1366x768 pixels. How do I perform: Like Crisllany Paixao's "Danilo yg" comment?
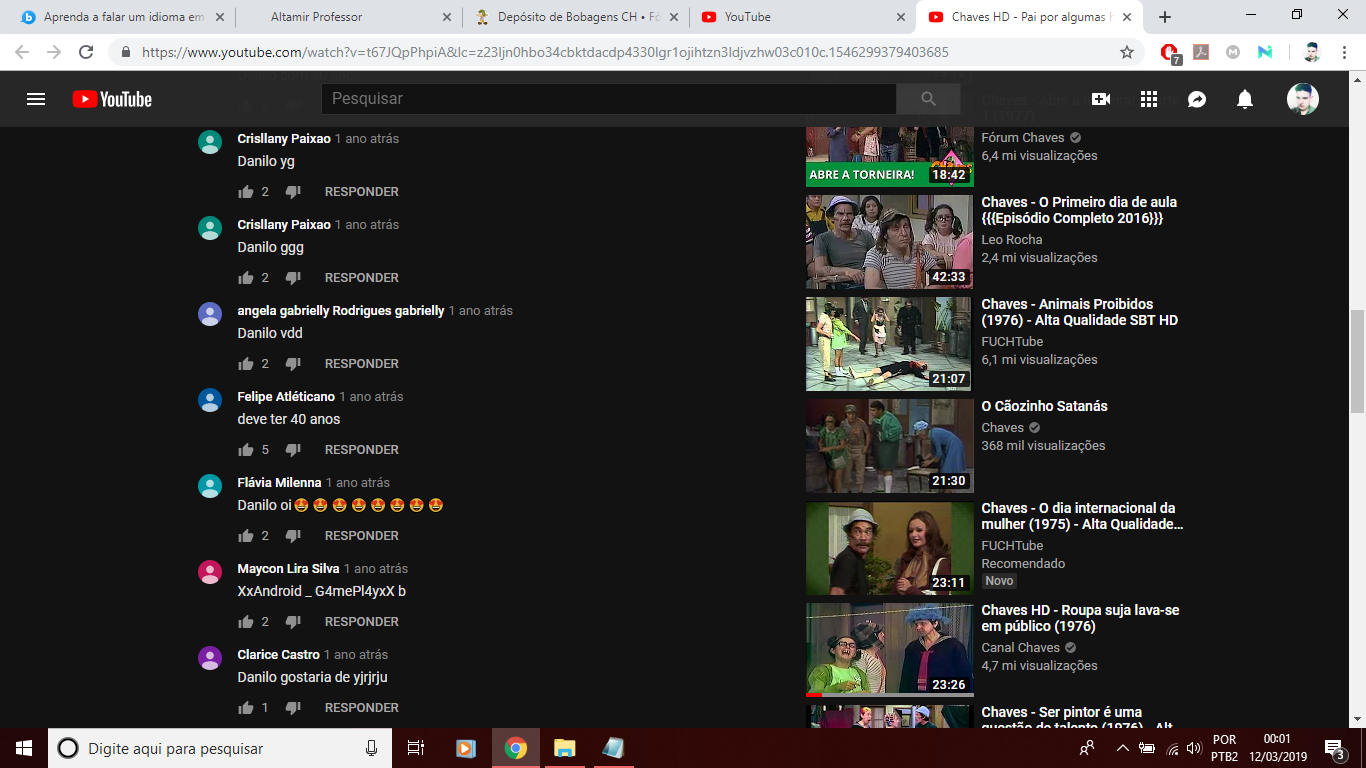(246, 192)
